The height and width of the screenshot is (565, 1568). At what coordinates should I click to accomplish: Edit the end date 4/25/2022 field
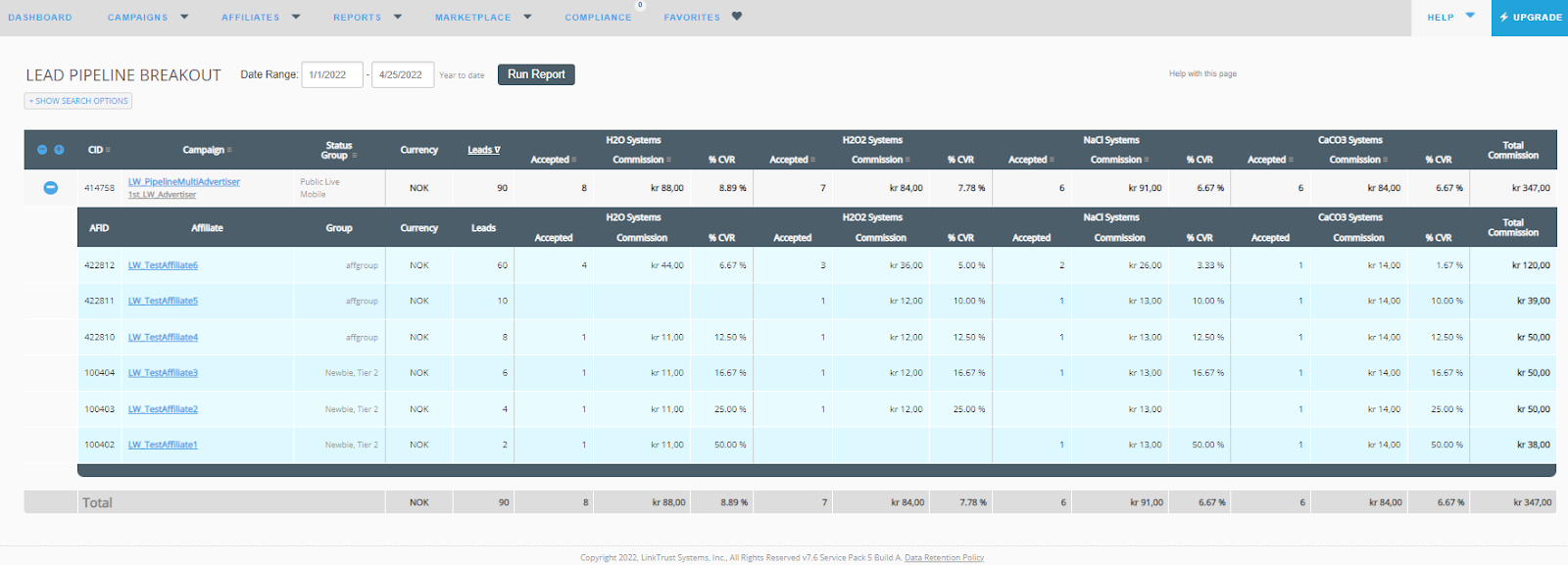(403, 74)
